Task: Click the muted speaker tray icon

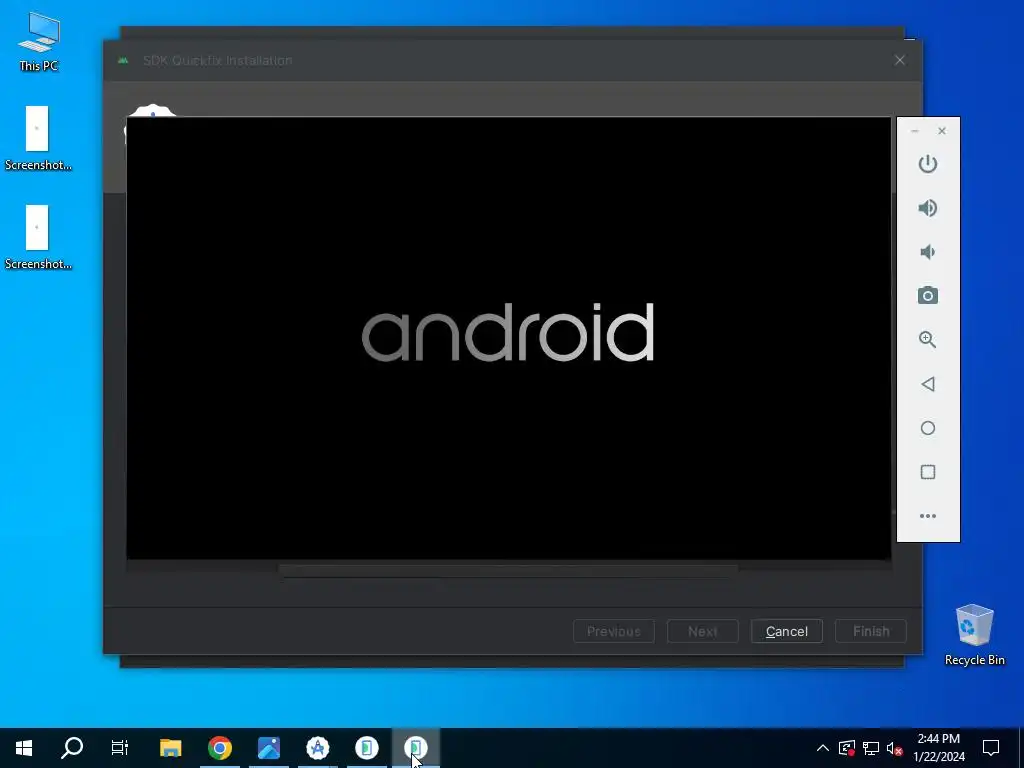Action: click(895, 748)
